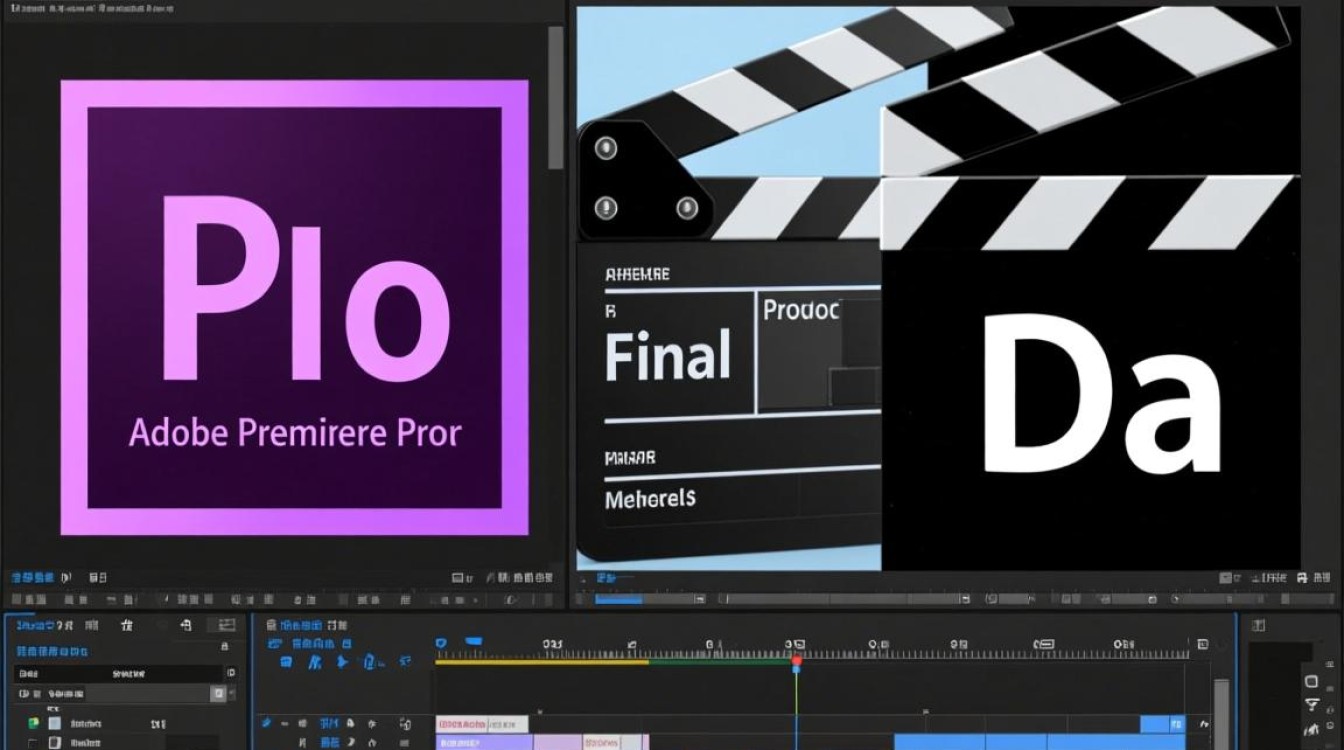Image resolution: width=1344 pixels, height=750 pixels.
Task: Click the blue scrub bar under the program monitor
Action: tap(618, 599)
